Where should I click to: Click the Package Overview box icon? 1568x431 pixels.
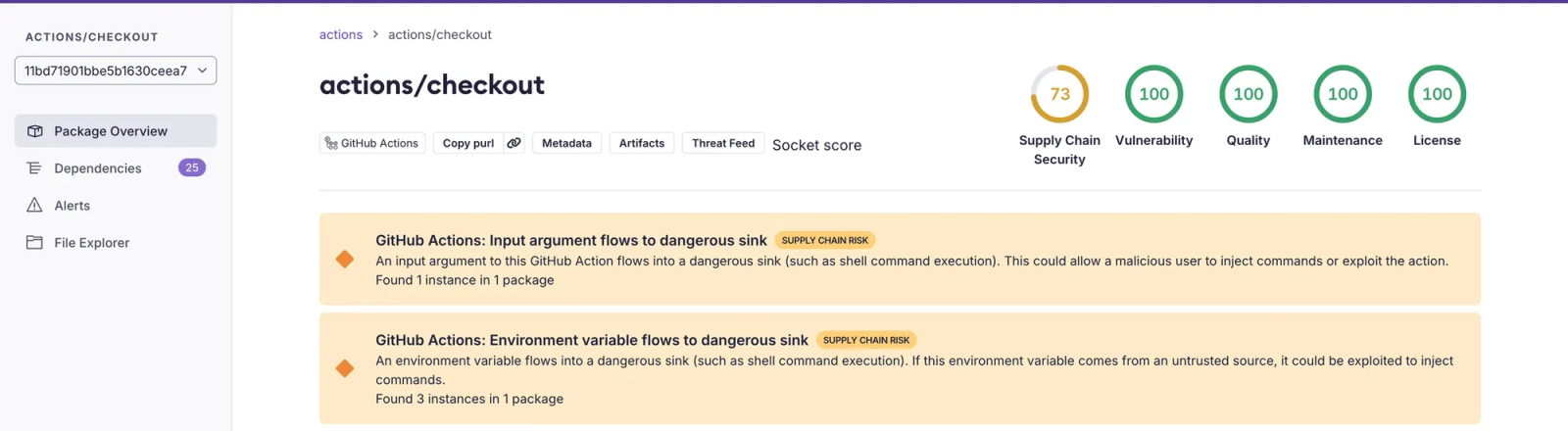(x=34, y=131)
